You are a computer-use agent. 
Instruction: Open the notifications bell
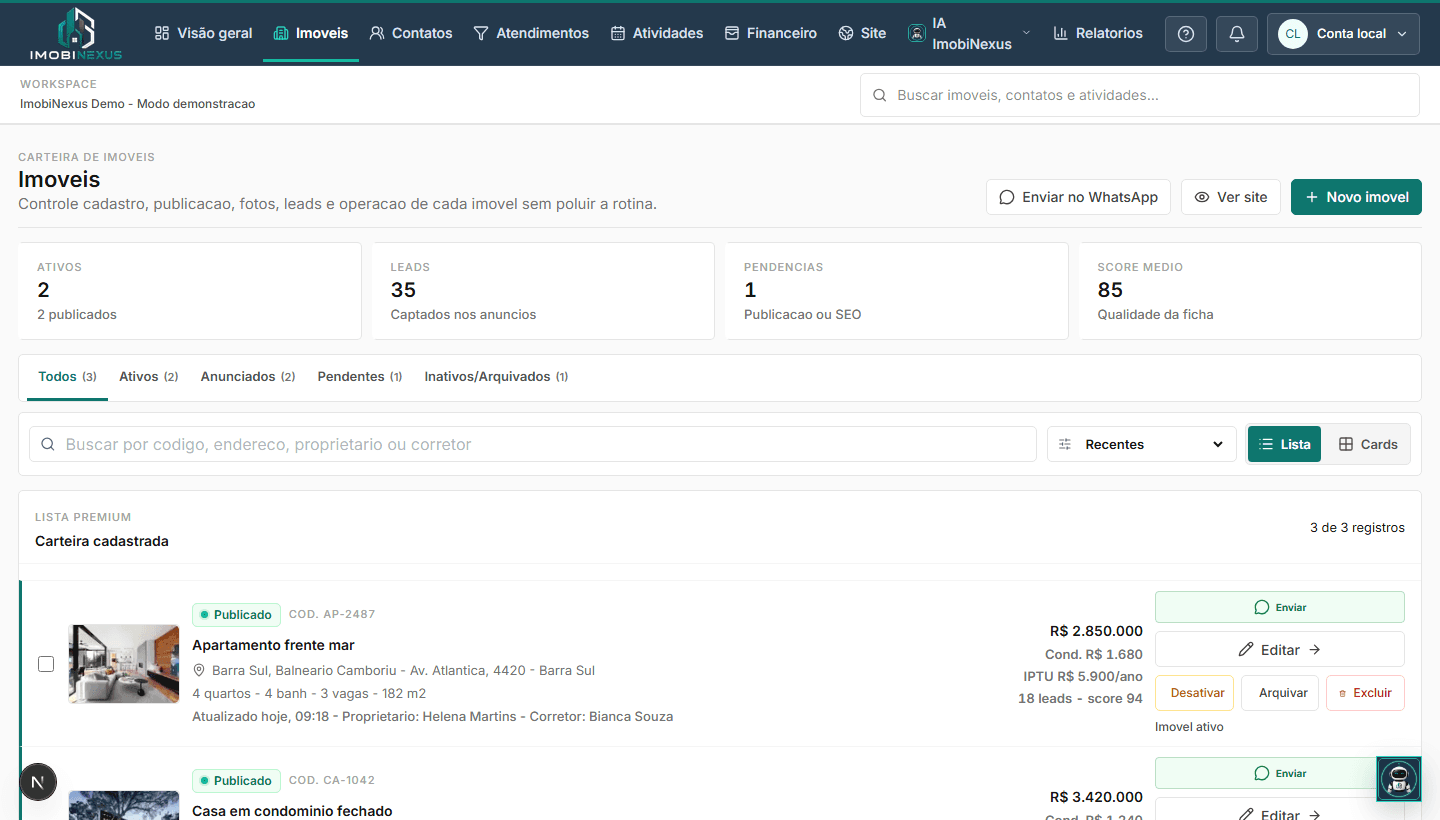coord(1237,34)
